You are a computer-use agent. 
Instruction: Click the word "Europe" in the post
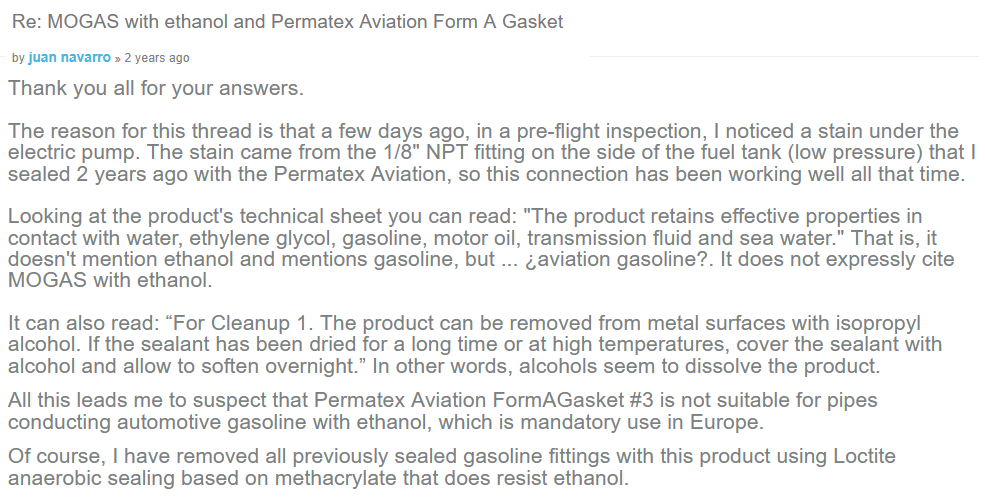pyautogui.click(x=728, y=422)
